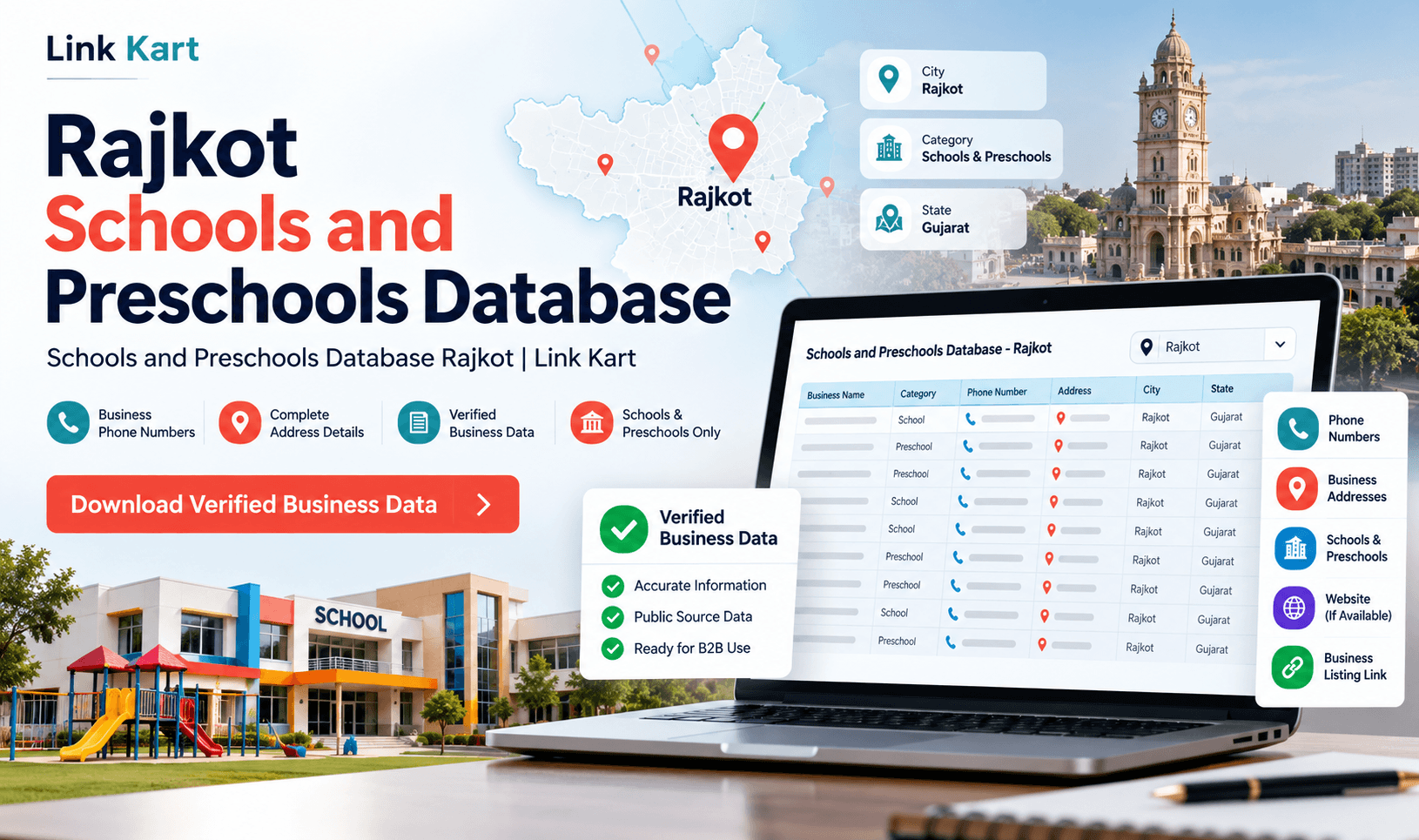Click the City Rajkot location pin icon
Screen dimensions: 1419x840
pos(889,80)
